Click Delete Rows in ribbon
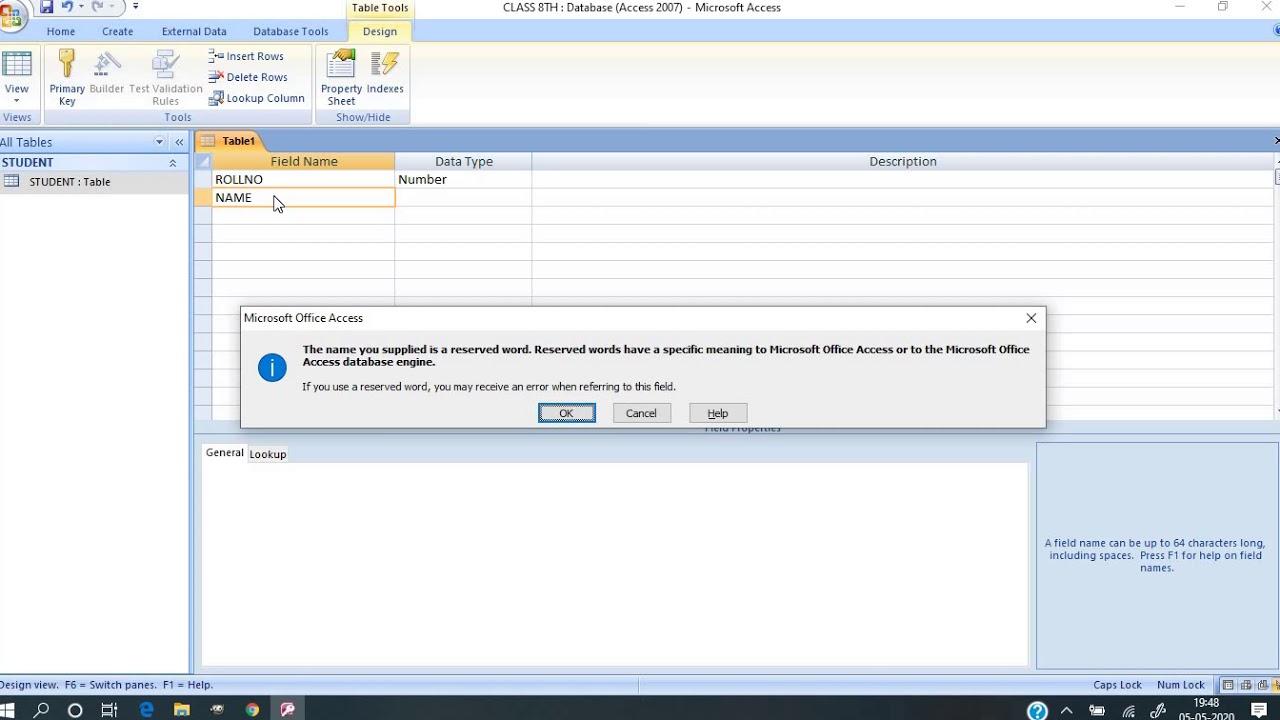This screenshot has width=1280, height=720. pyautogui.click(x=248, y=77)
